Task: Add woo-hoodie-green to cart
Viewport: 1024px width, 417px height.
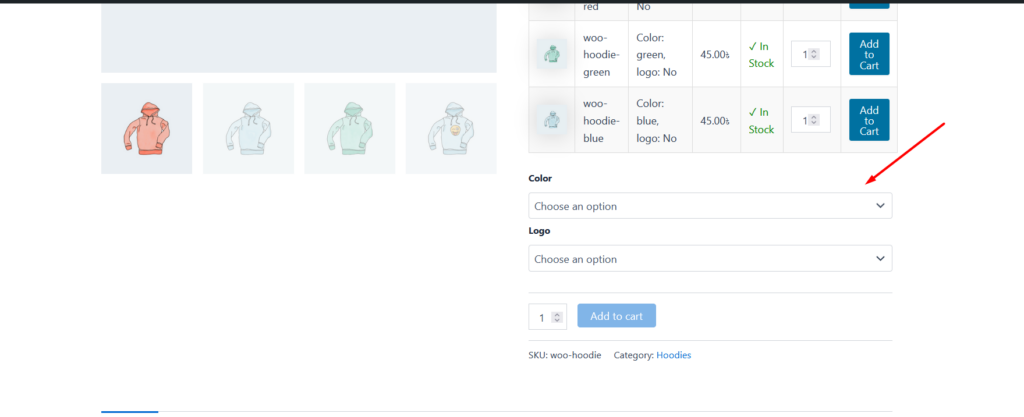Action: (868, 54)
